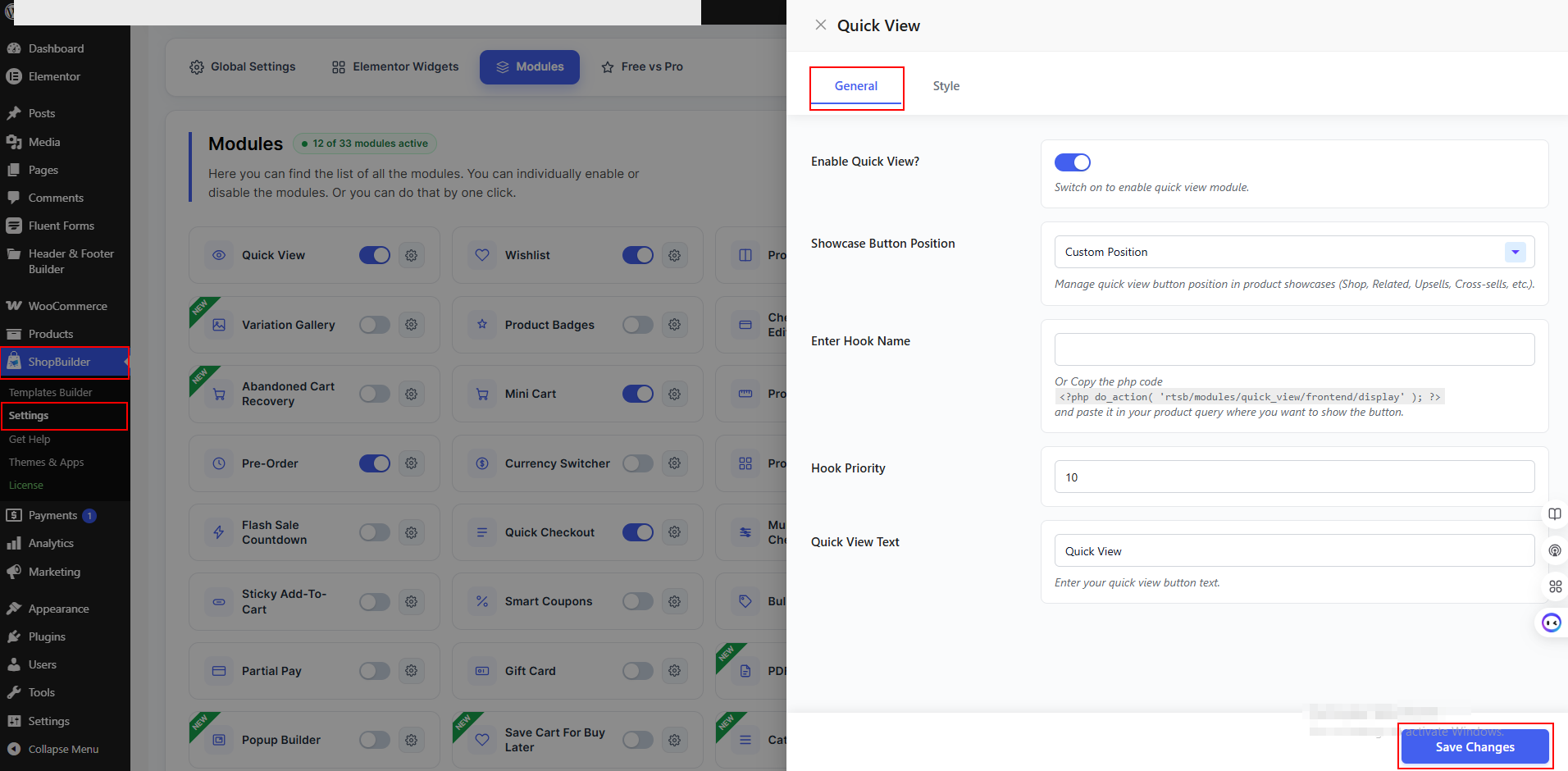Click the Smart Coupons percent icon
The height and width of the screenshot is (771, 1568).
(x=482, y=601)
